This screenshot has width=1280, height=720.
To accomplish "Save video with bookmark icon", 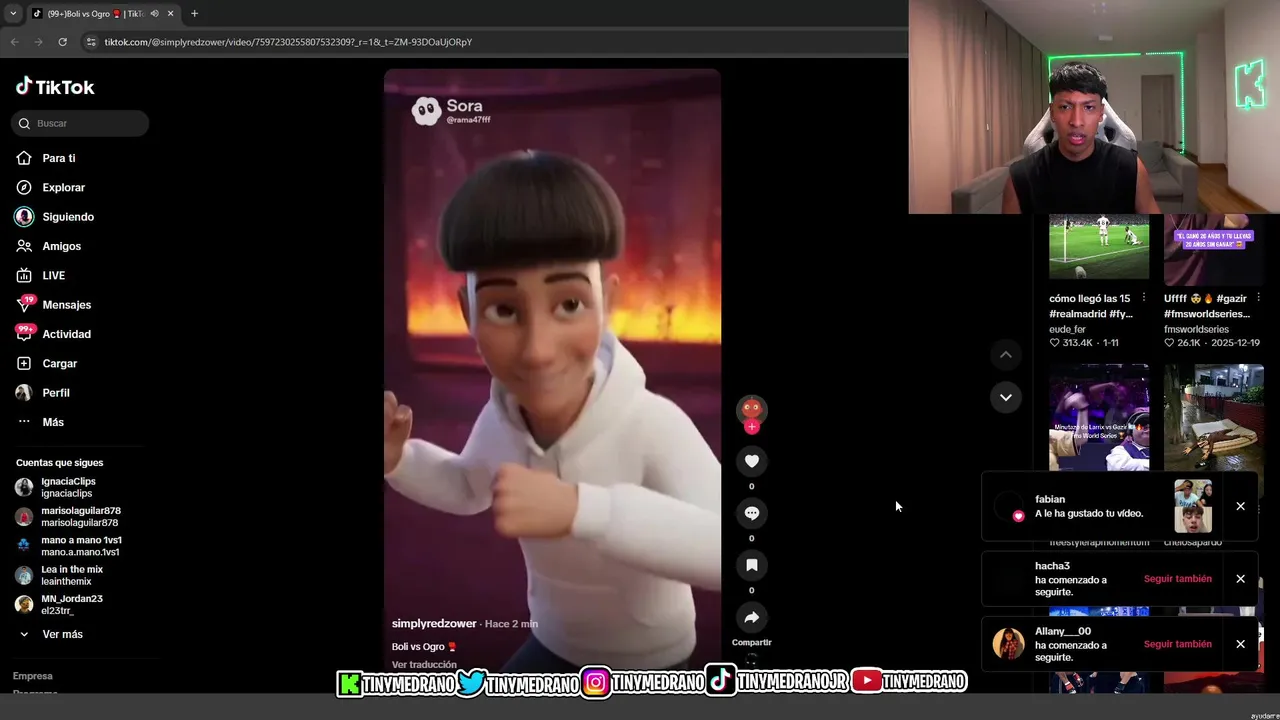I will coord(752,565).
